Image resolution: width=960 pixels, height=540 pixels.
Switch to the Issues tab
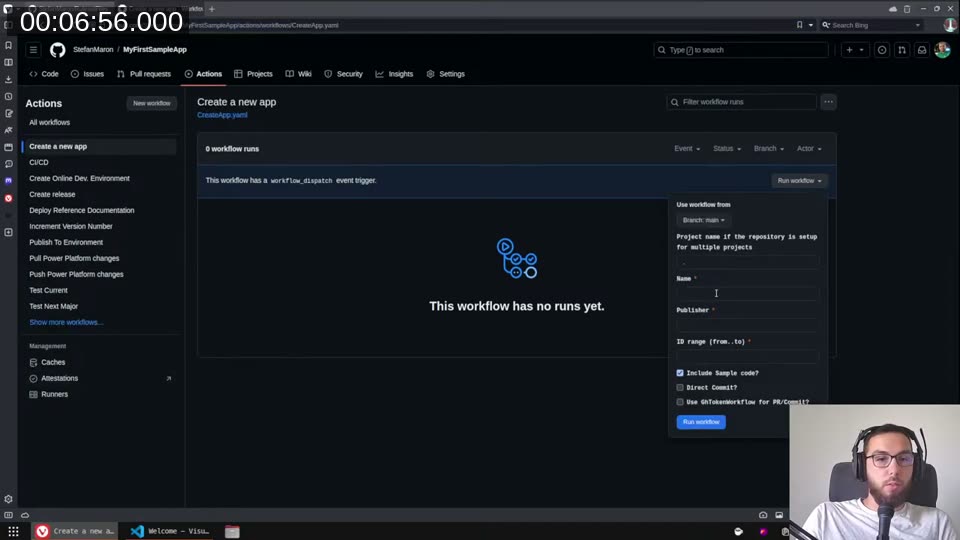pos(88,74)
